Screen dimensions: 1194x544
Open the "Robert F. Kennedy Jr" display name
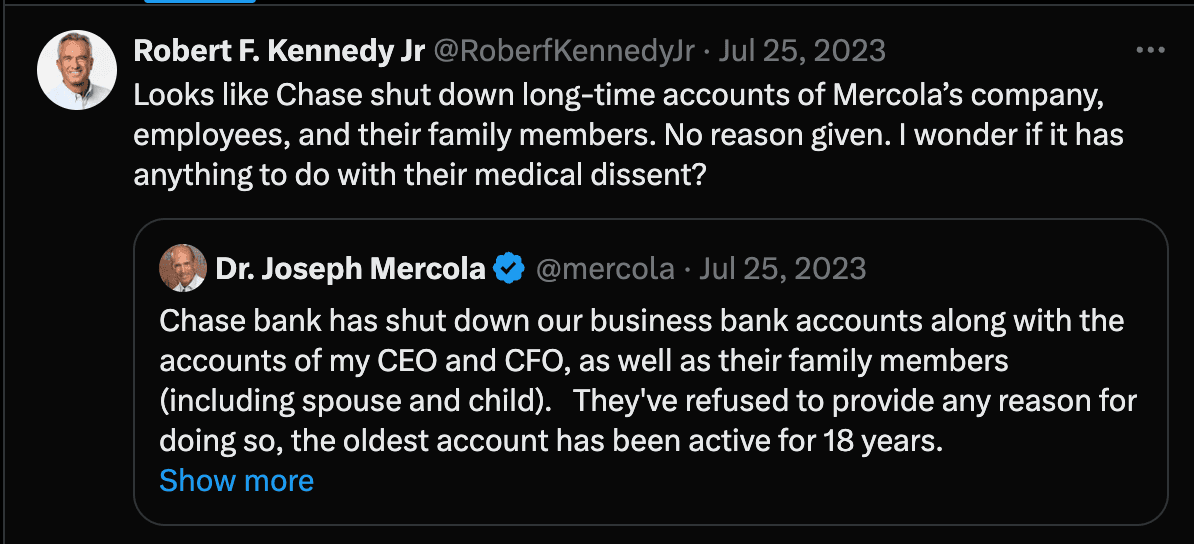[278, 51]
